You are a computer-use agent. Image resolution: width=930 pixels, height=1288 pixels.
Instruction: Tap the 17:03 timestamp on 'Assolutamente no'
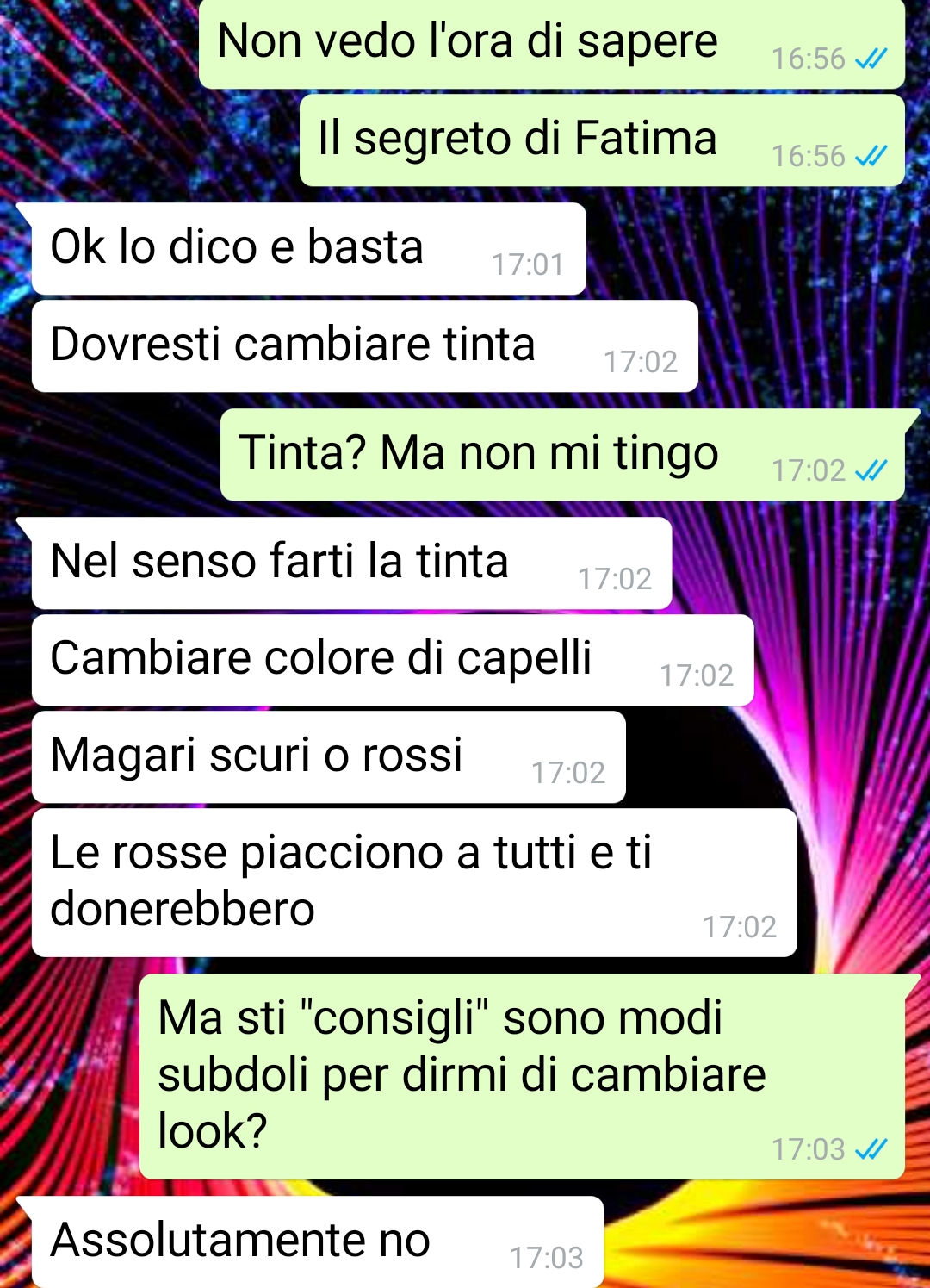(x=547, y=1259)
